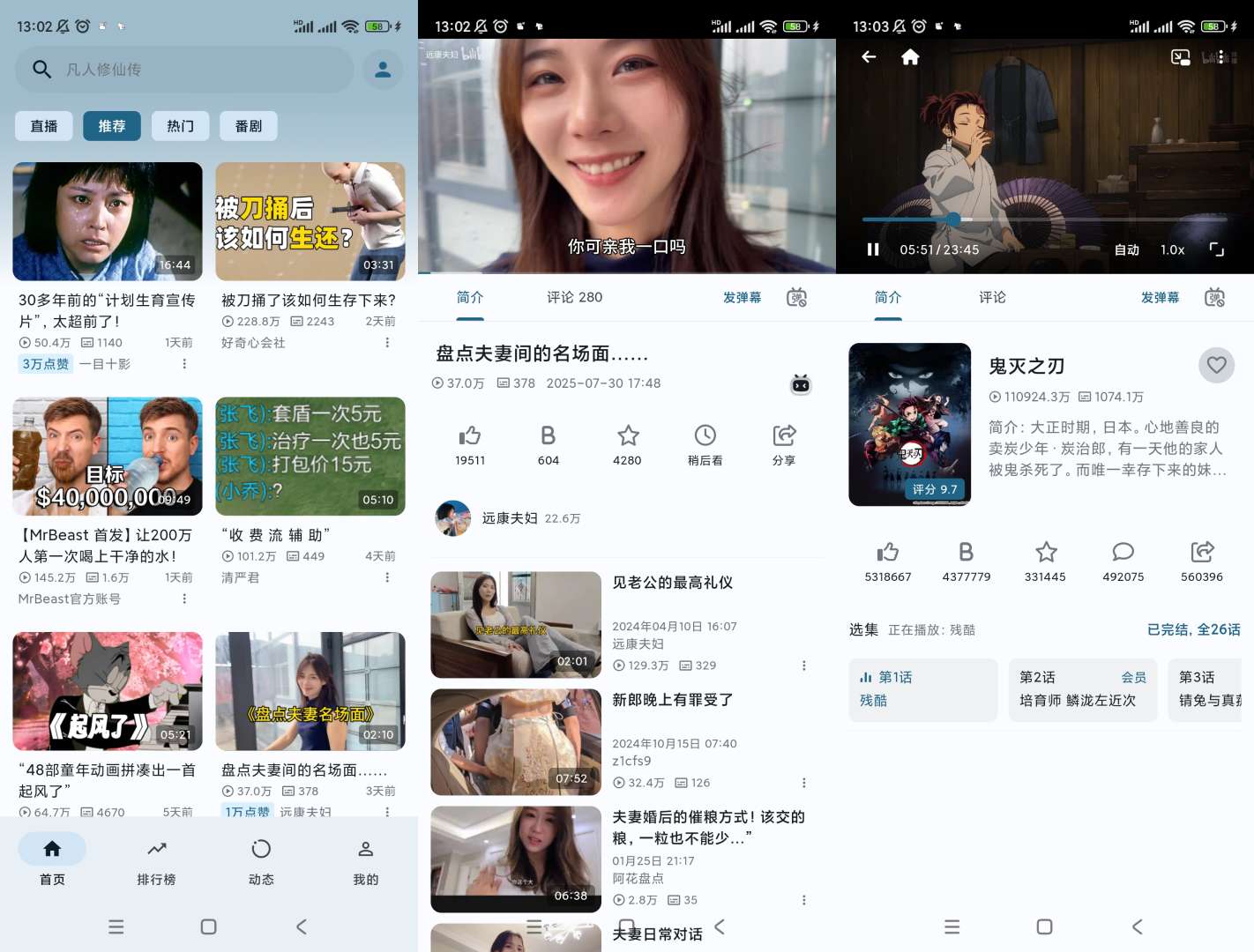Open the MrBeast $40,000,000 video thumbnail
Image resolution: width=1254 pixels, height=952 pixels.
108,457
